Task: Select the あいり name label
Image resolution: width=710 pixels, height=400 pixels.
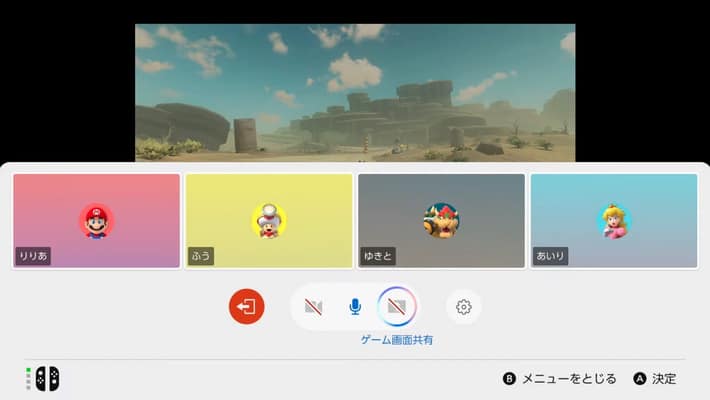Action: pyautogui.click(x=549, y=256)
